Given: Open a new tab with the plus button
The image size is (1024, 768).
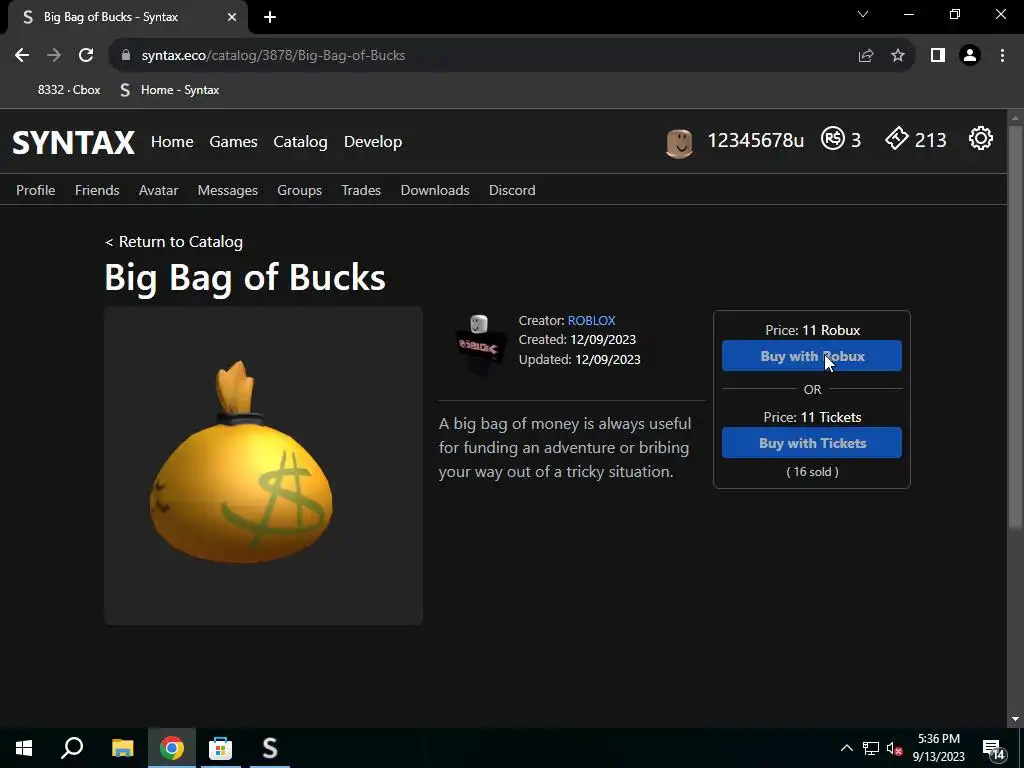Looking at the screenshot, I should click(270, 17).
